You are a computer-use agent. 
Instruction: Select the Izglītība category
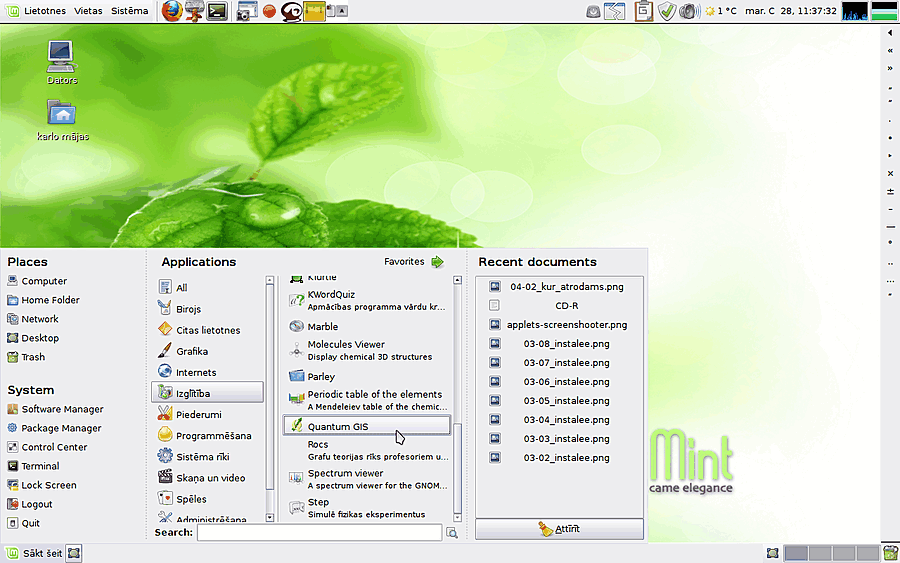tap(207, 393)
